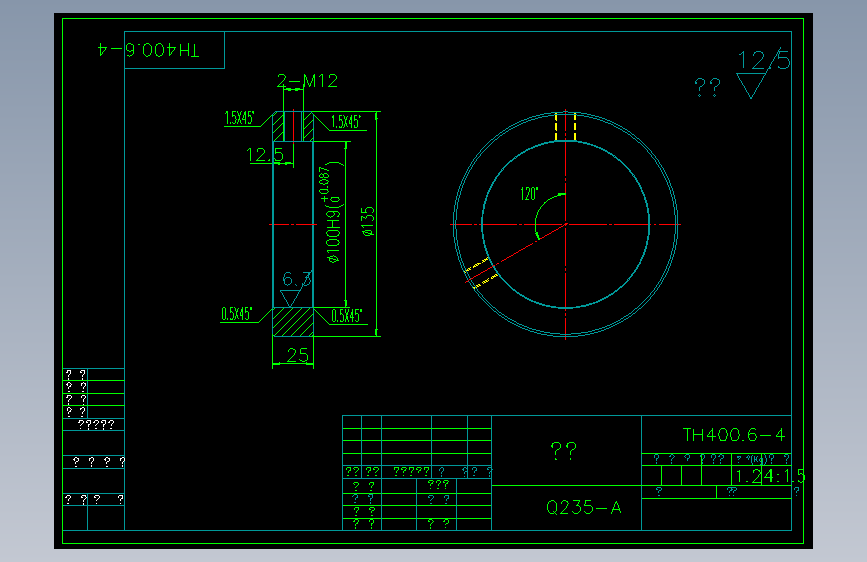The width and height of the screenshot is (867, 562).
Task: Click the 12.5 roughness symbol in the corner
Action: [763, 72]
